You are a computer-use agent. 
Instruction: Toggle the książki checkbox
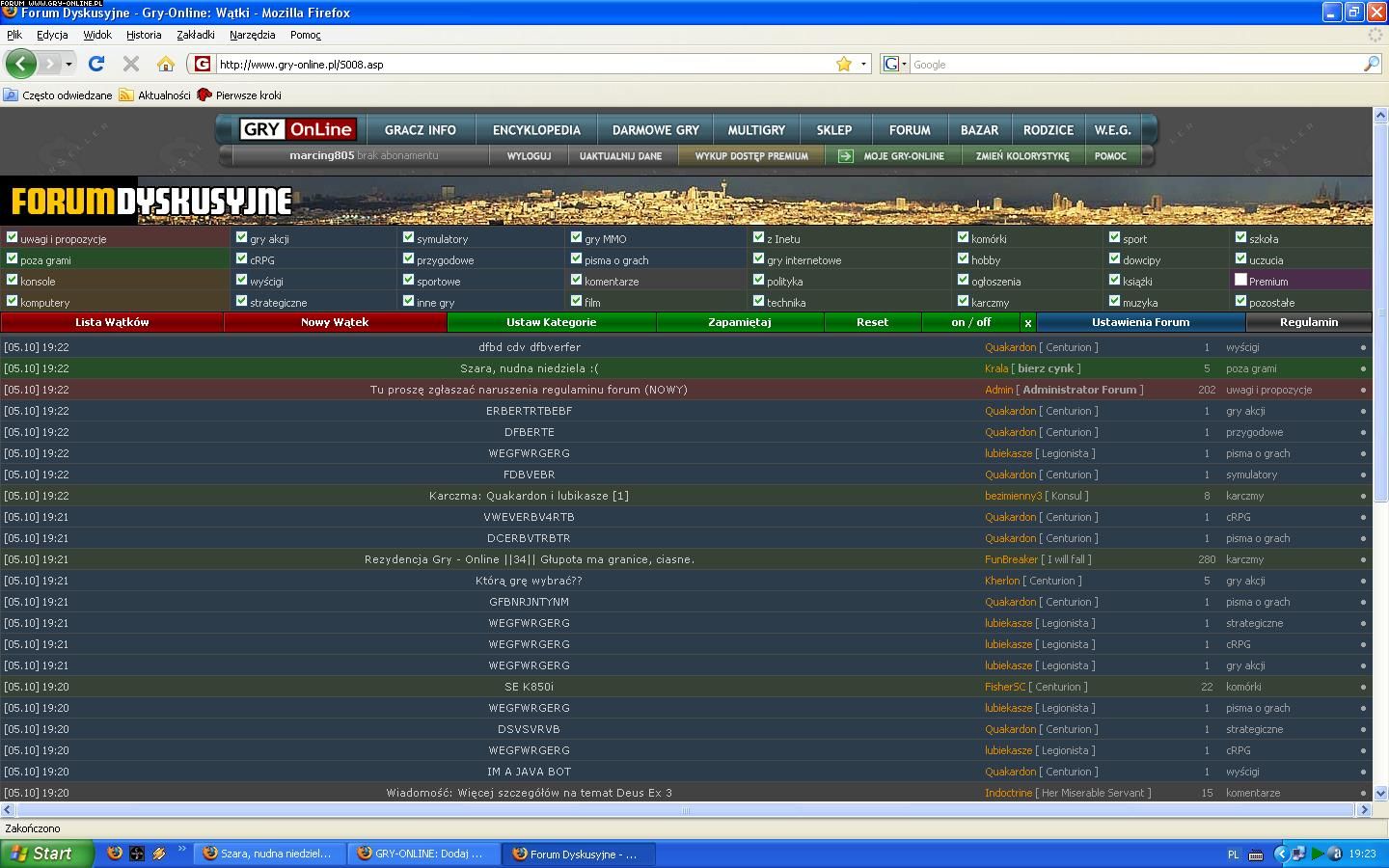click(1114, 280)
